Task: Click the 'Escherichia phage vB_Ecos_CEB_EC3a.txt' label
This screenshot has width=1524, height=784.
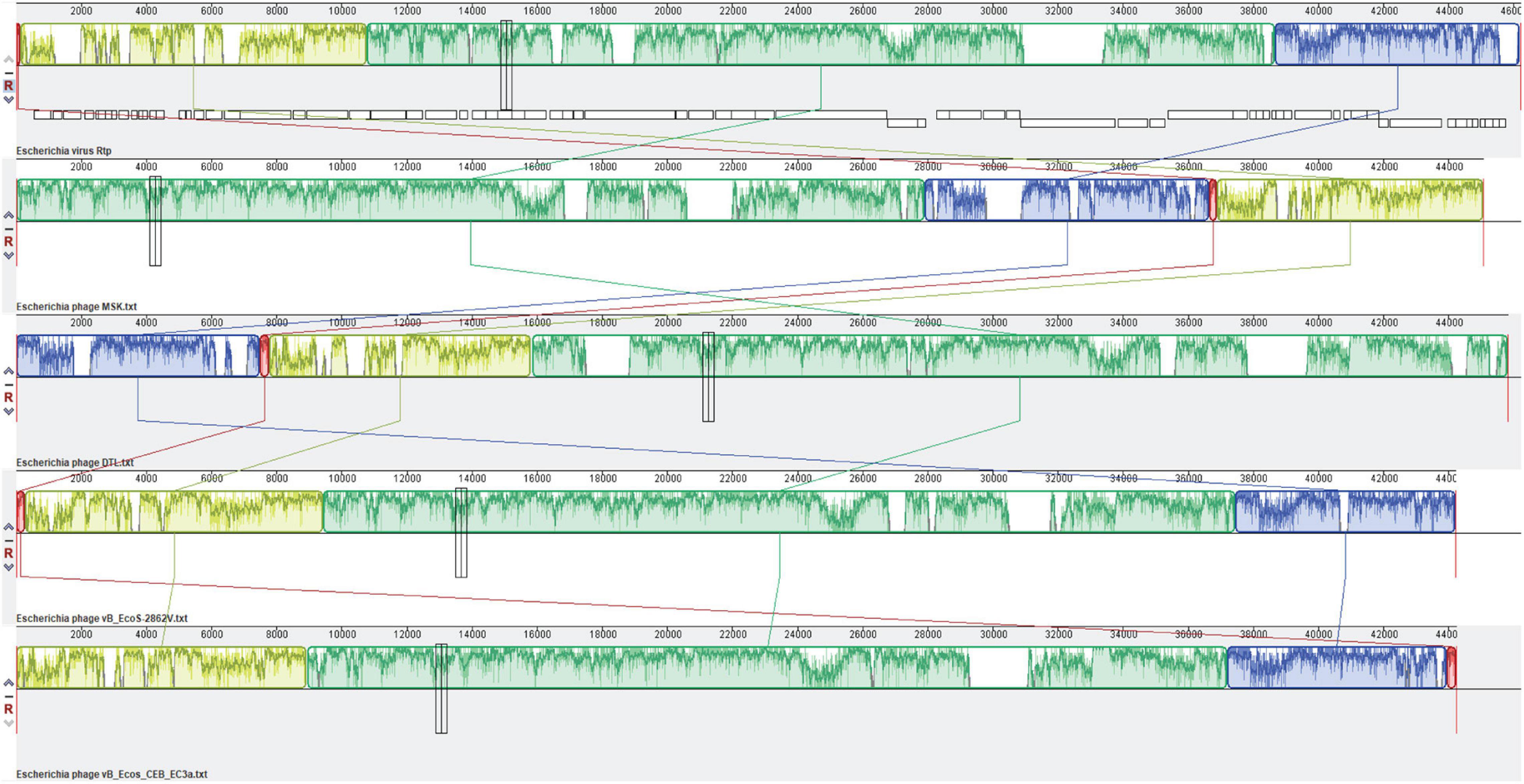Action: [112, 774]
